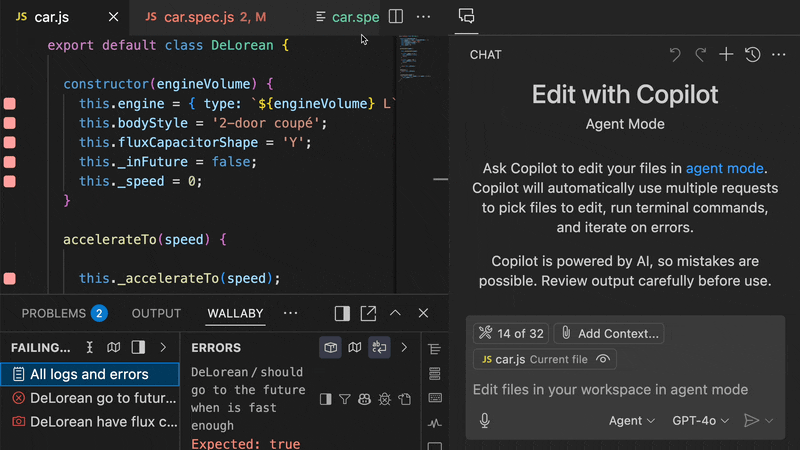Show chat history clock icon
This screenshot has width=800, height=450.
click(x=753, y=55)
